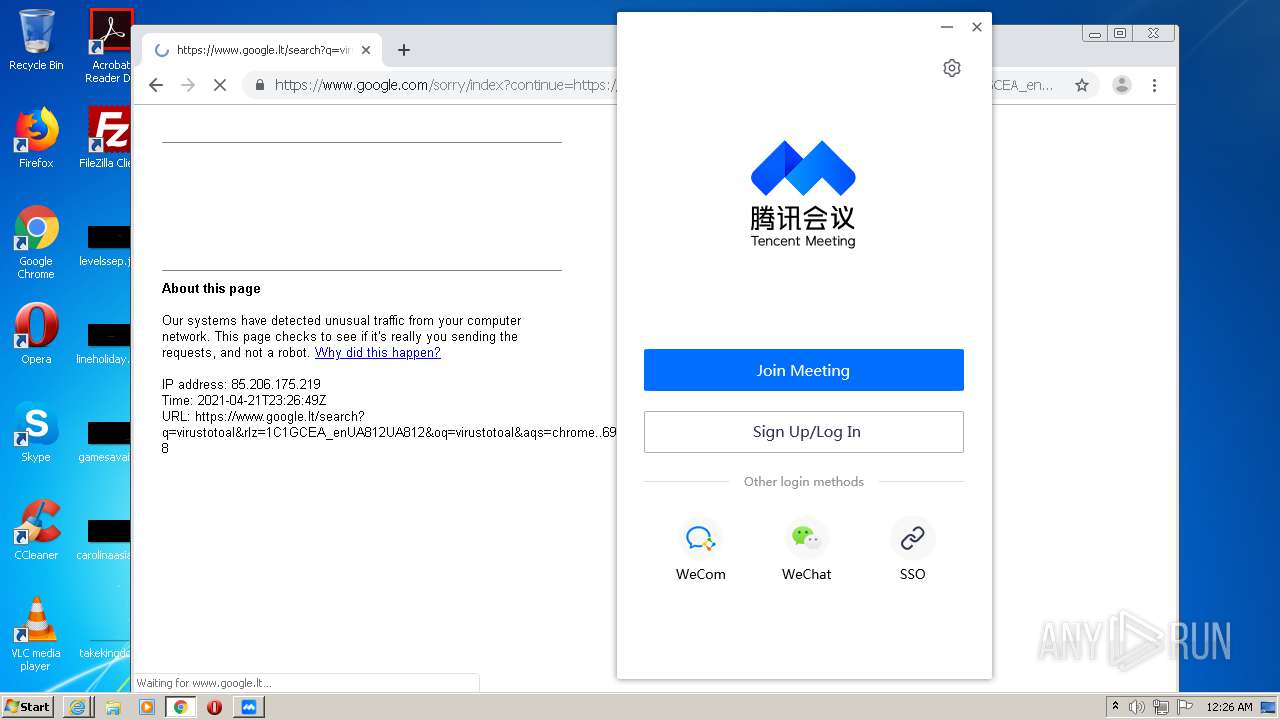
Task: Switch to Tencent Meeting on the taskbar
Action: click(x=249, y=707)
